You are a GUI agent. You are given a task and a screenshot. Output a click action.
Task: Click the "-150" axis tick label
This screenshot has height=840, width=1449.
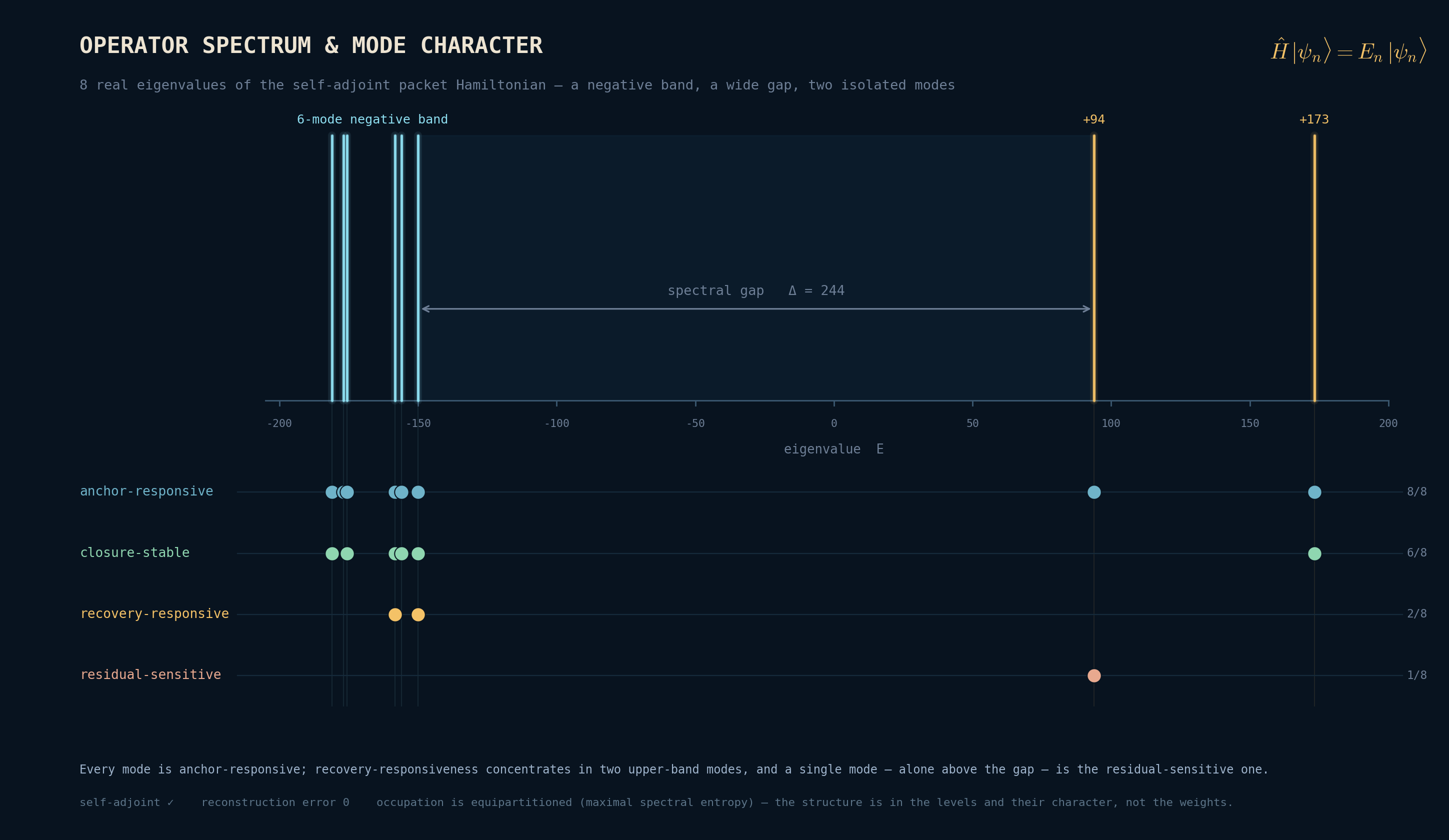418,423
